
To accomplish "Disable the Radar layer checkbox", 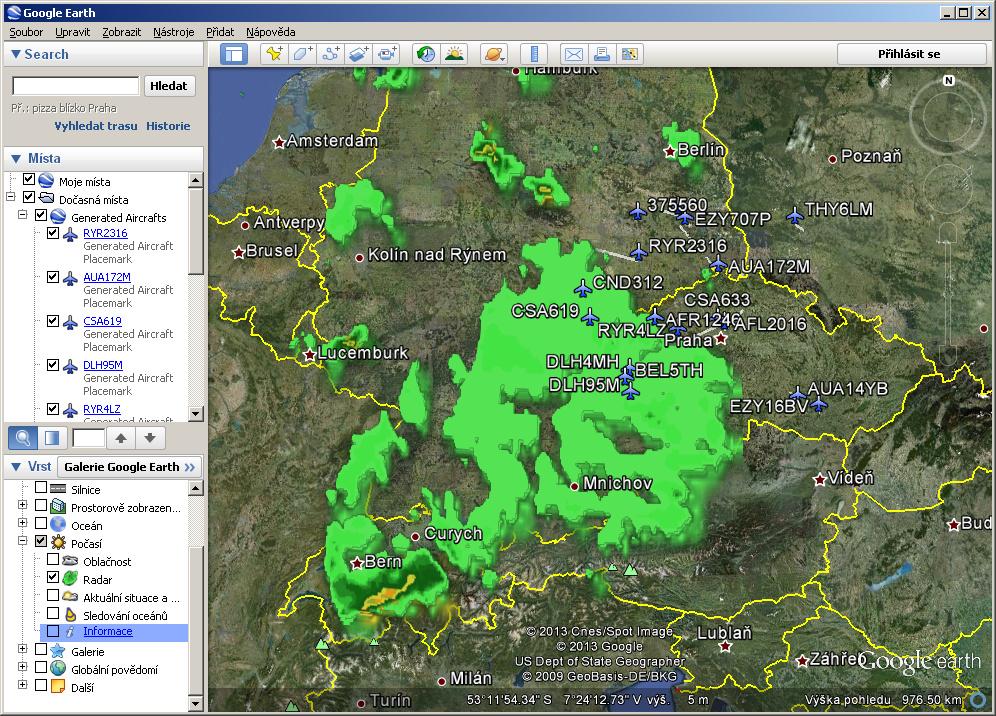I will coord(53,578).
